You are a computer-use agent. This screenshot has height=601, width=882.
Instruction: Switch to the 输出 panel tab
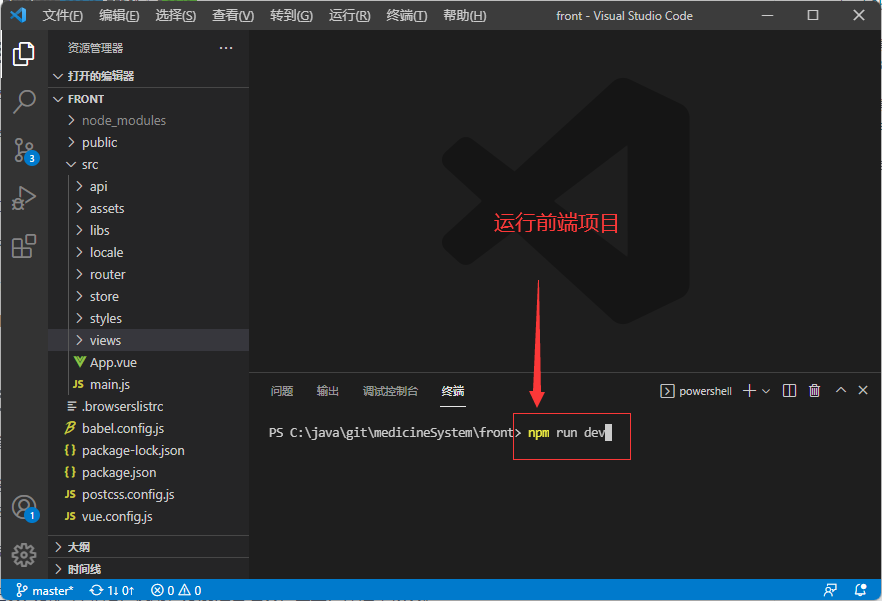(327, 391)
